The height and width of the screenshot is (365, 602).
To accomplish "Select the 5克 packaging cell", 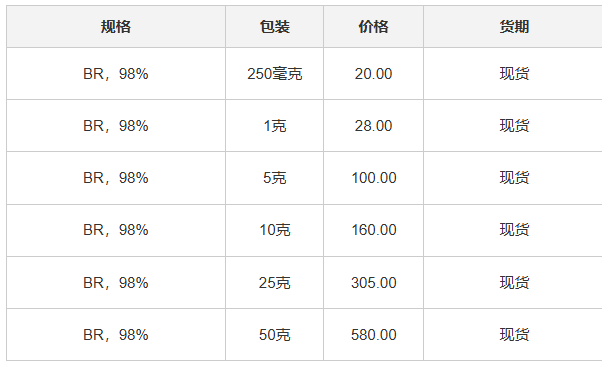I will [x=275, y=178].
